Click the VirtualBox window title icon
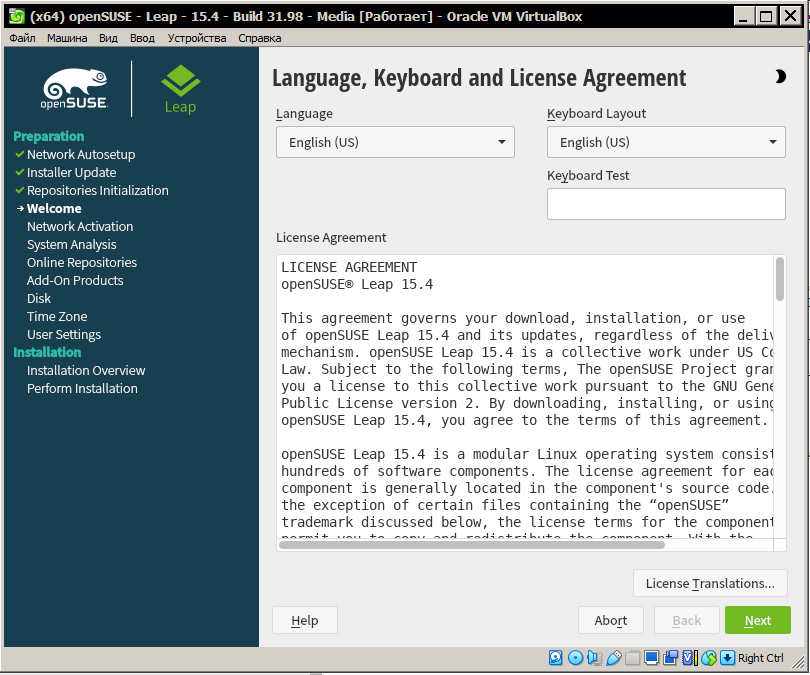 click(17, 17)
